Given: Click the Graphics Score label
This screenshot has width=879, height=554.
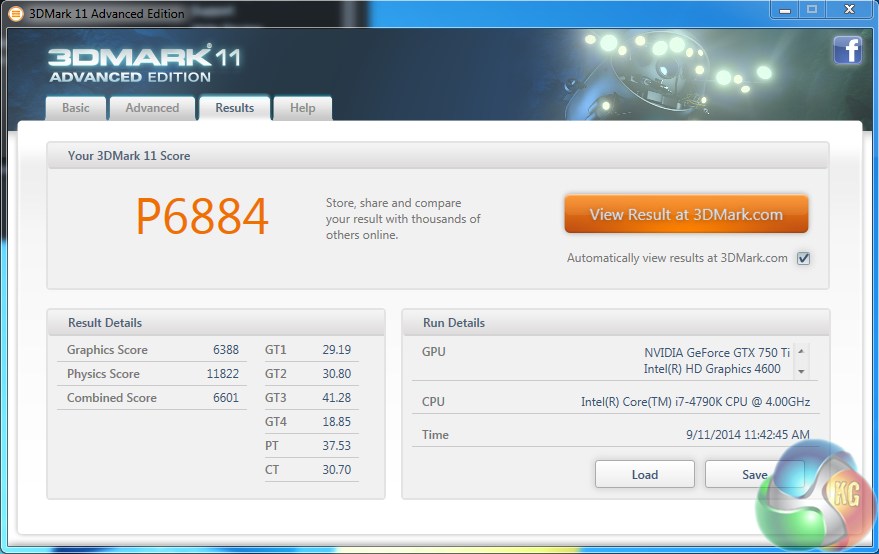Looking at the screenshot, I should tap(107, 350).
